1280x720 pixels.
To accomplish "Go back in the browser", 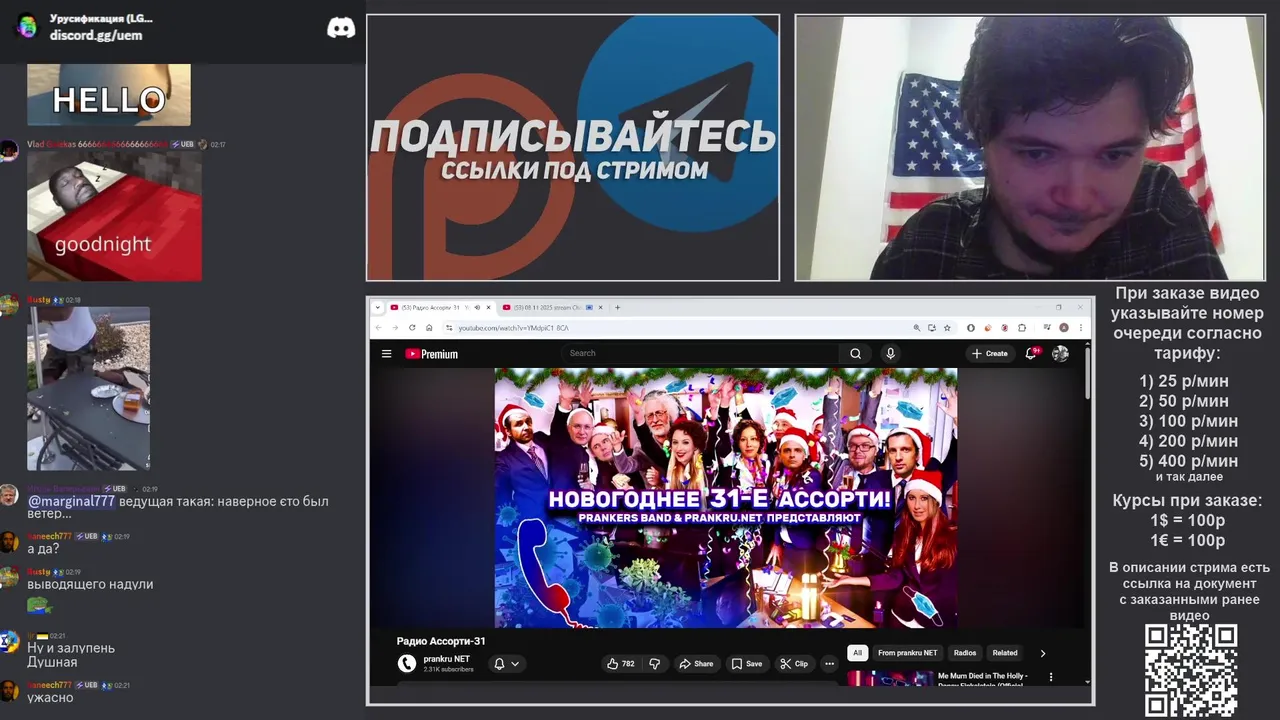I will [379, 328].
